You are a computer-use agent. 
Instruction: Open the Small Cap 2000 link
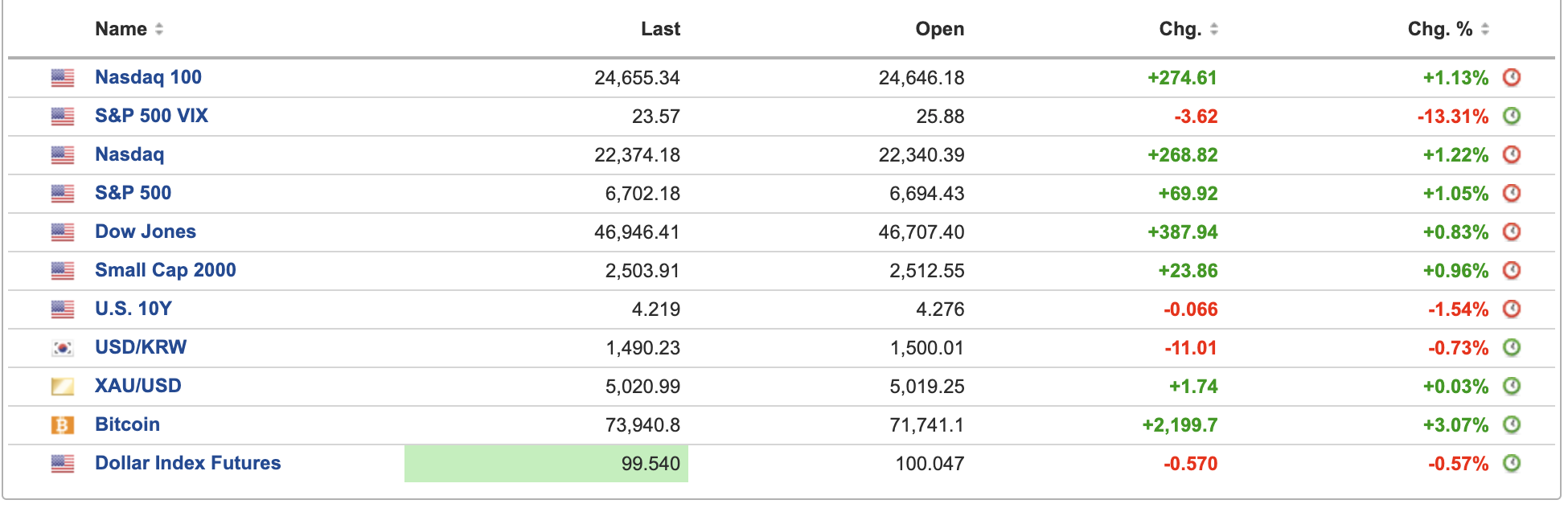coord(165,270)
